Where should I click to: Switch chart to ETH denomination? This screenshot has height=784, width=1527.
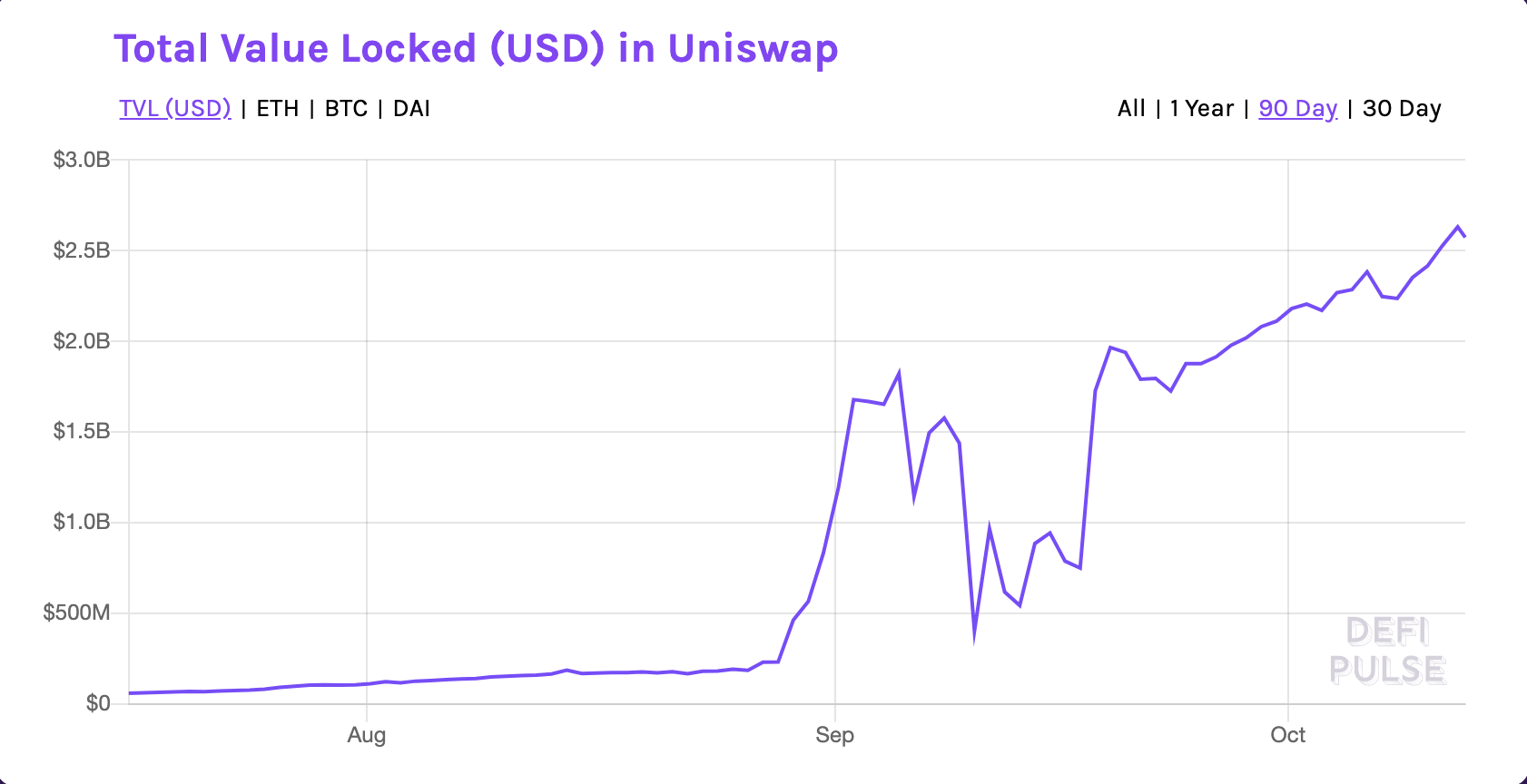pos(278,109)
